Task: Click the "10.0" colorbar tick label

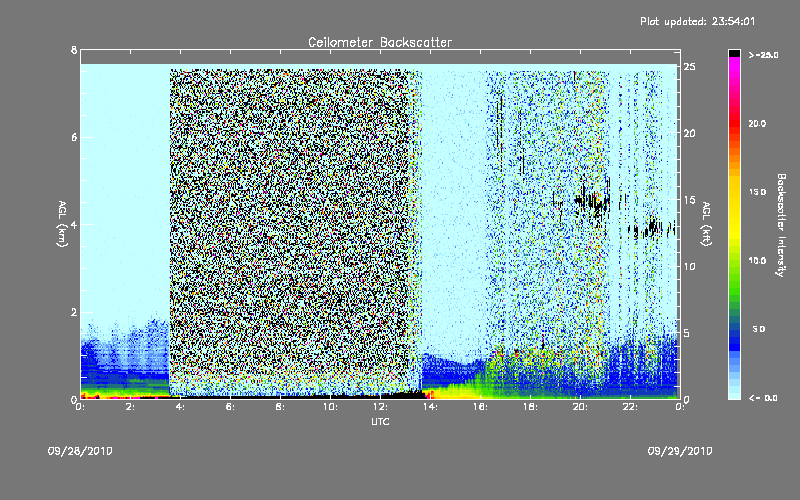Action: [x=757, y=260]
